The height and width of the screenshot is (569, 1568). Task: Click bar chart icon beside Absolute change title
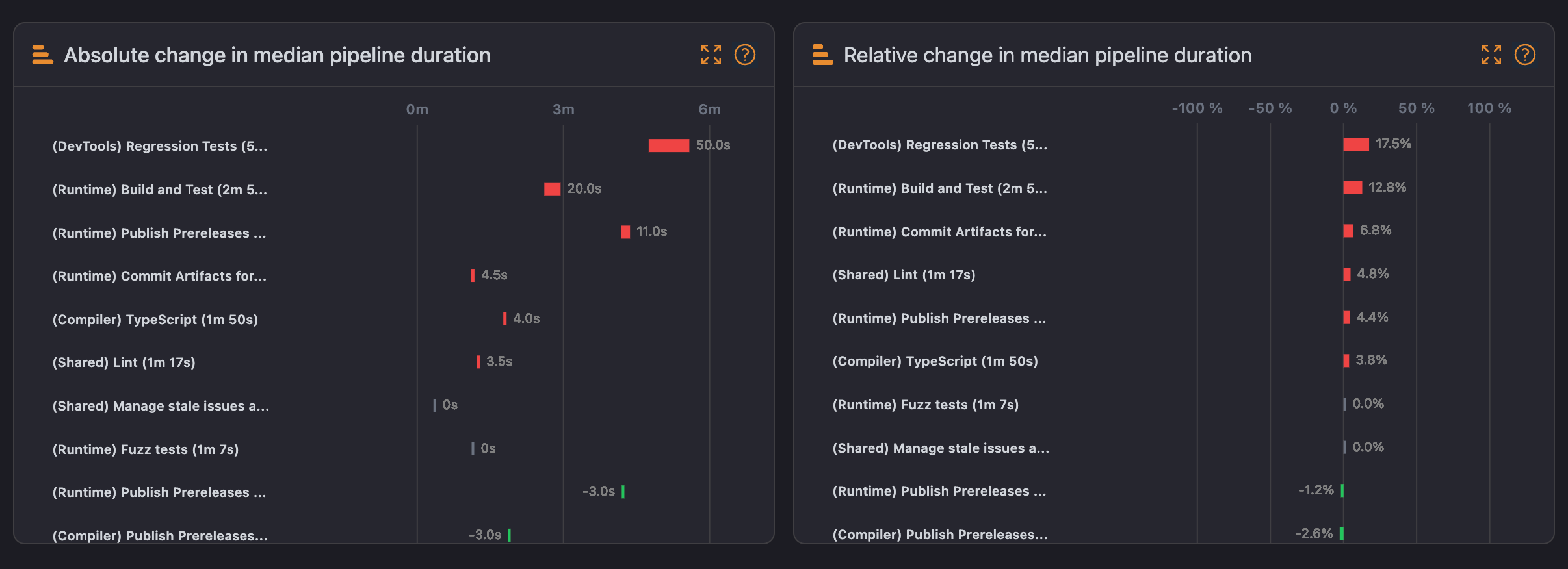click(x=42, y=55)
